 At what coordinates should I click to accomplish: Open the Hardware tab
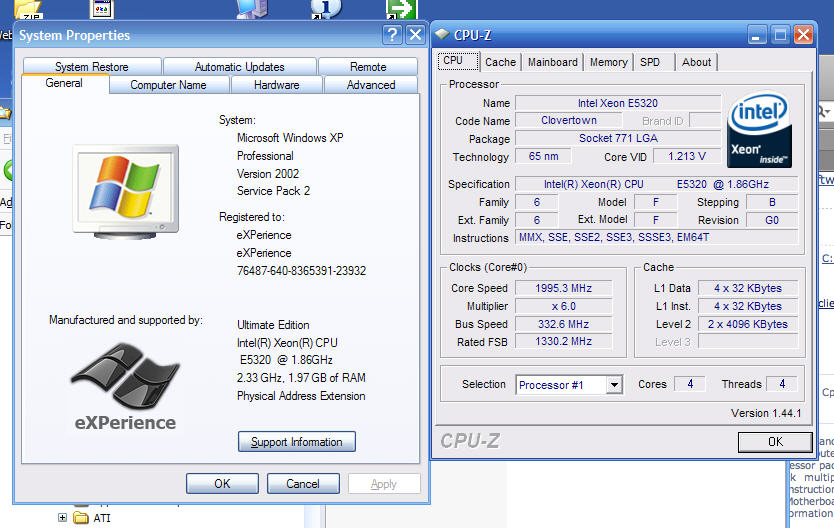pos(277,85)
